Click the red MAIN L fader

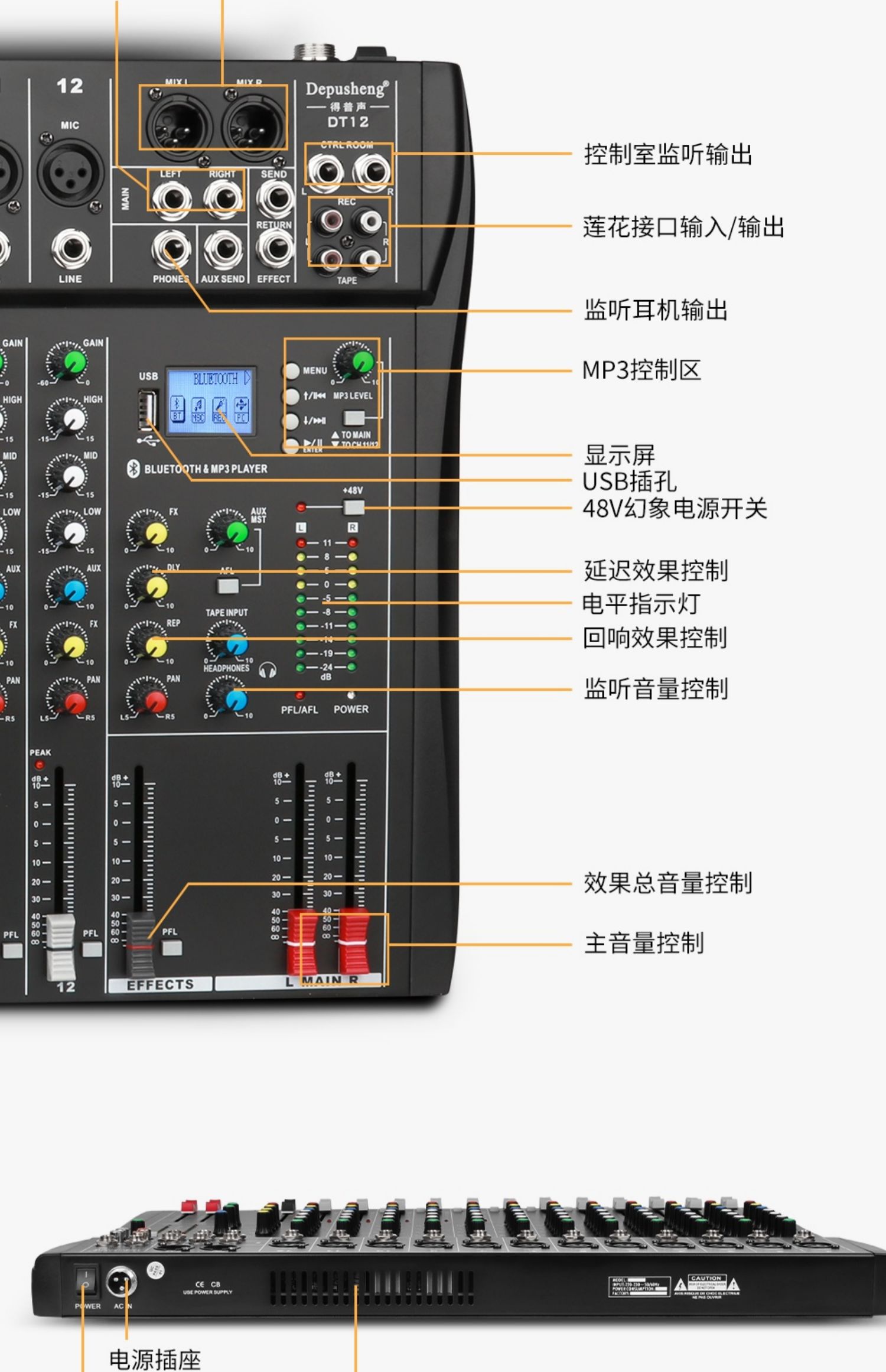click(302, 942)
